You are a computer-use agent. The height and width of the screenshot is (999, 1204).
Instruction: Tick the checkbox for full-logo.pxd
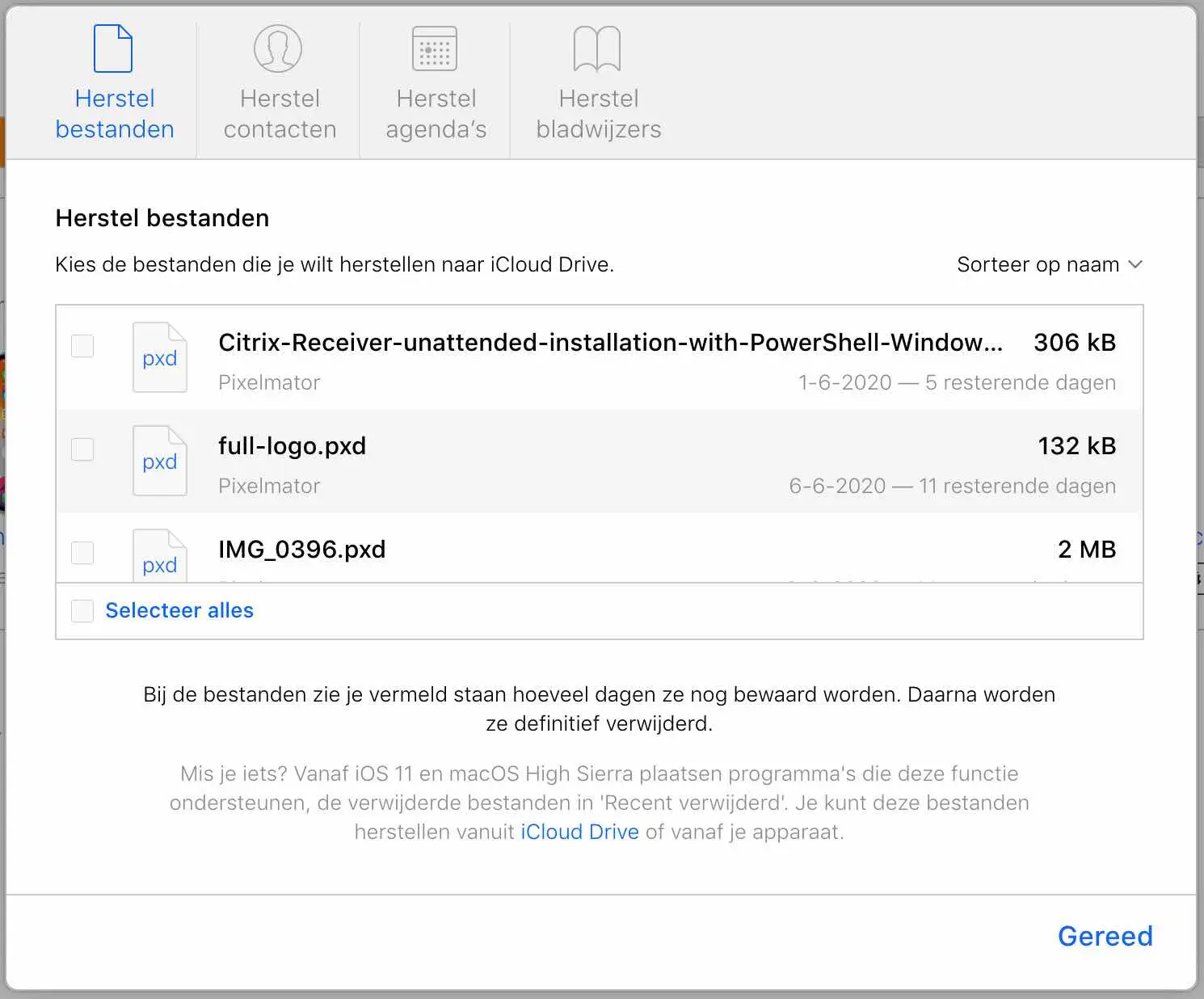(82, 449)
